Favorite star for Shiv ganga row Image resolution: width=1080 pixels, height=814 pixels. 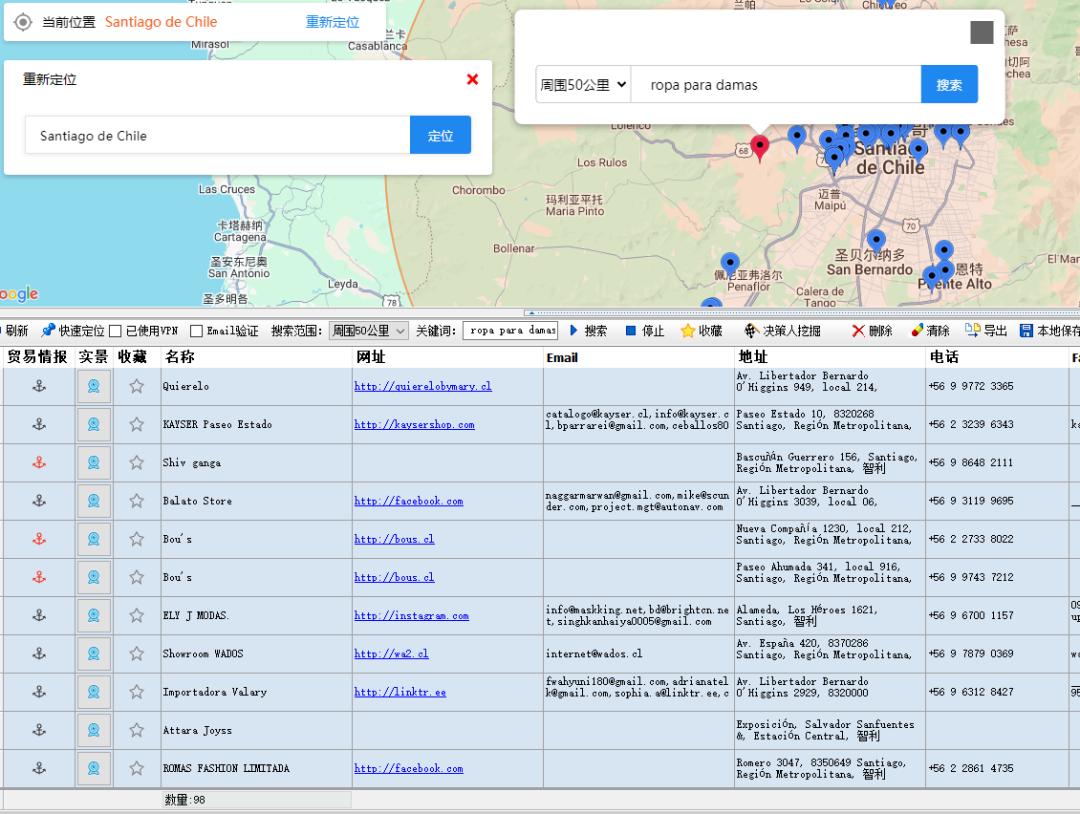(136, 463)
